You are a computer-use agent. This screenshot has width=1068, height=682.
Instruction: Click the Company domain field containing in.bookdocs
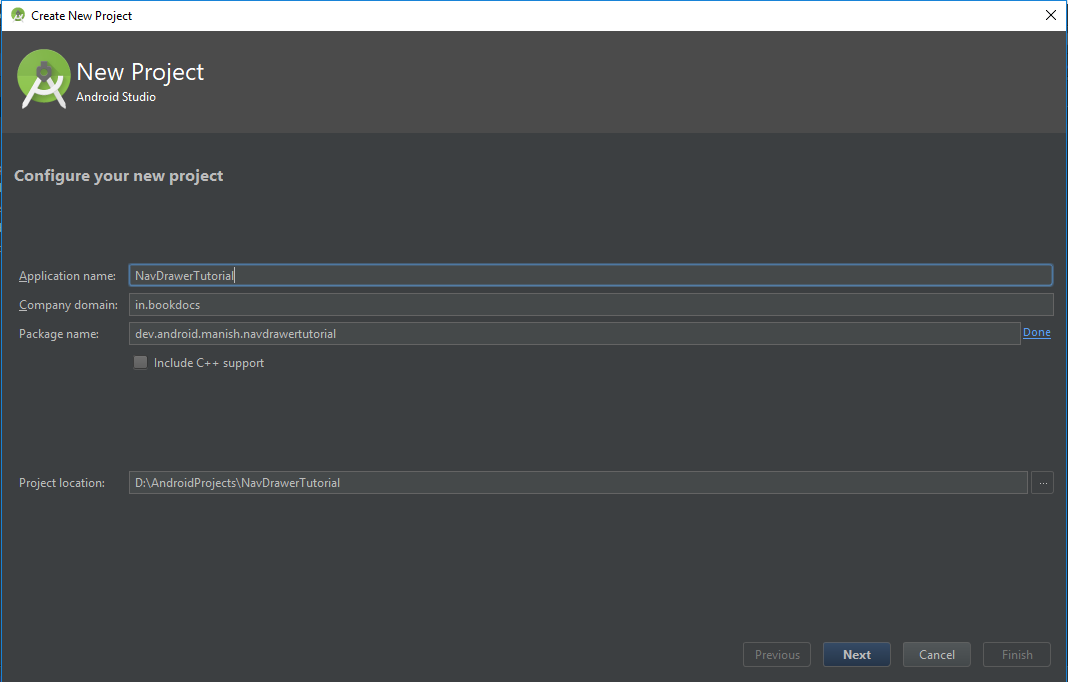click(591, 305)
